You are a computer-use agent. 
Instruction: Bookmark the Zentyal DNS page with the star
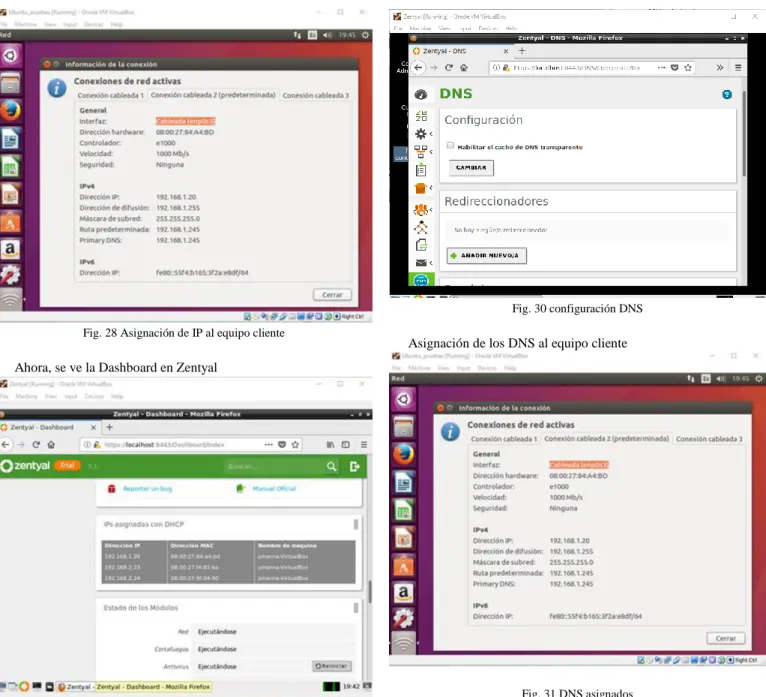pyautogui.click(x=688, y=67)
